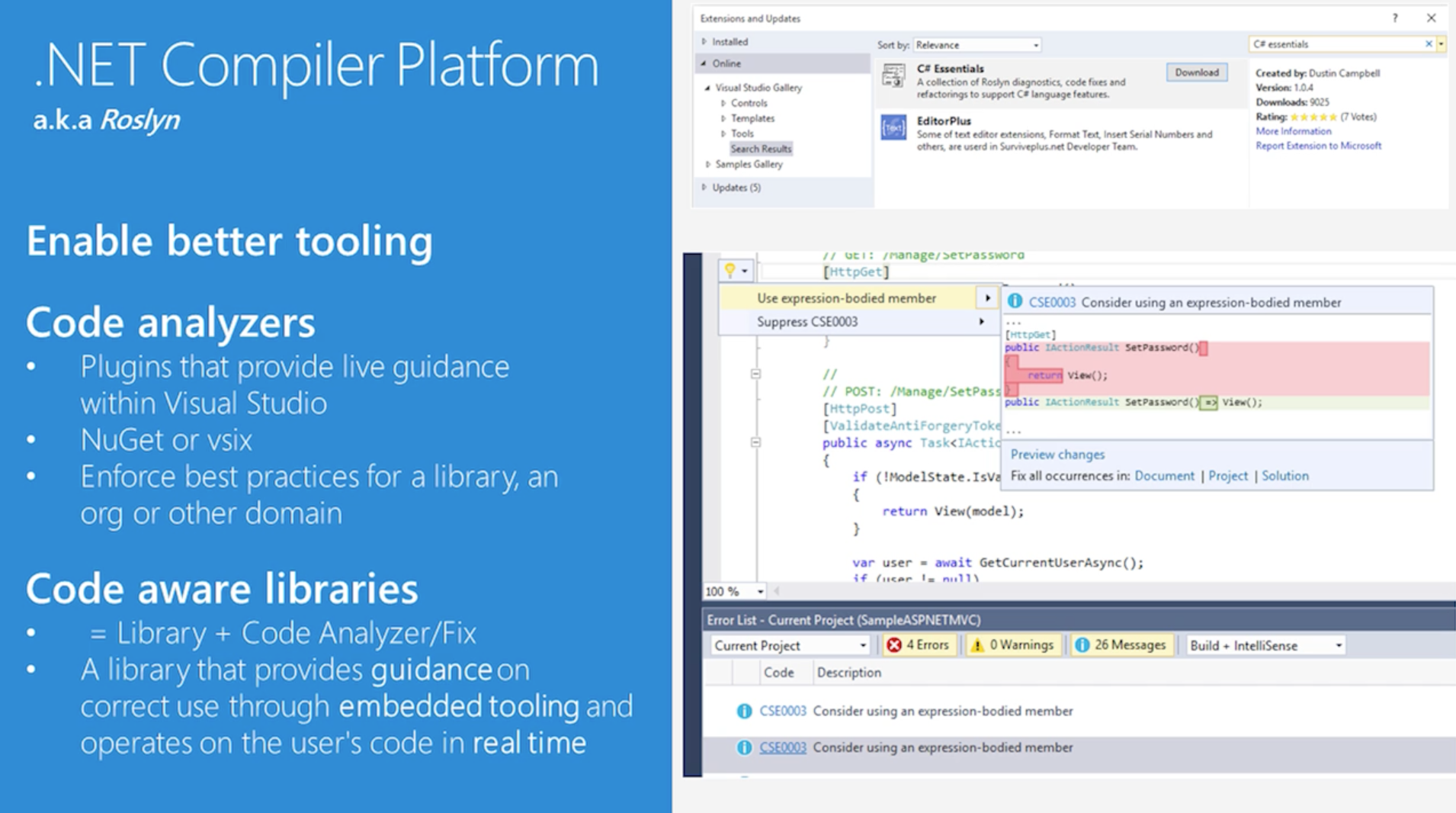Sort error list by Description column
The height and width of the screenshot is (813, 1456).
pos(848,673)
